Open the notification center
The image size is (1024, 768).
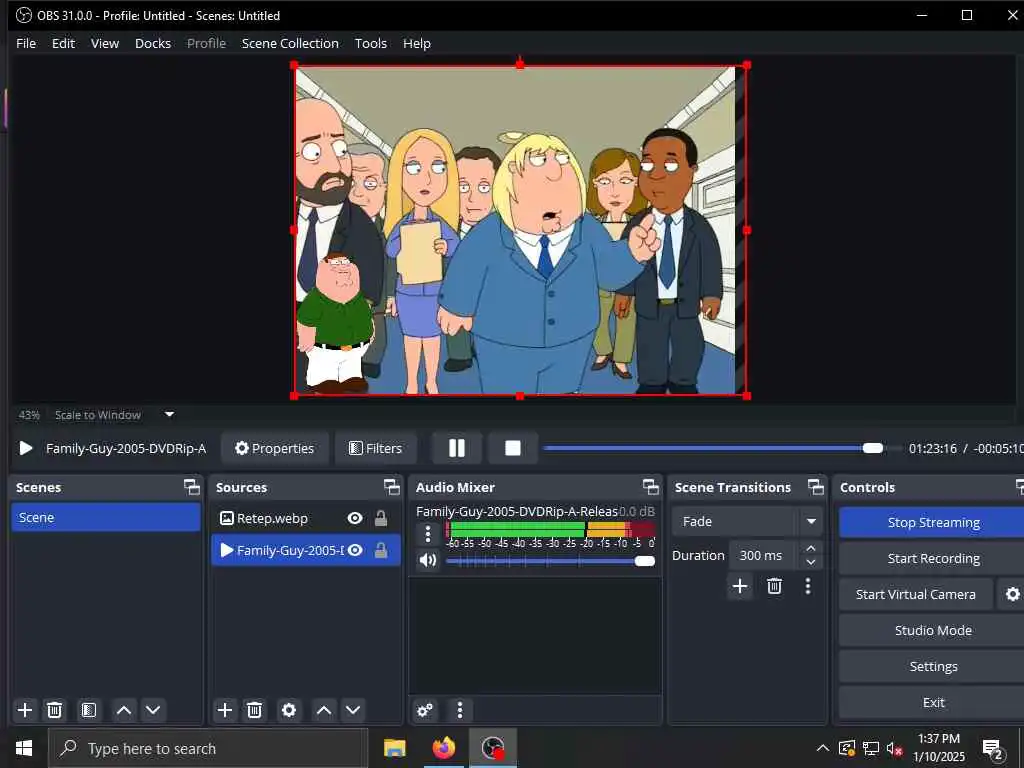(x=992, y=749)
